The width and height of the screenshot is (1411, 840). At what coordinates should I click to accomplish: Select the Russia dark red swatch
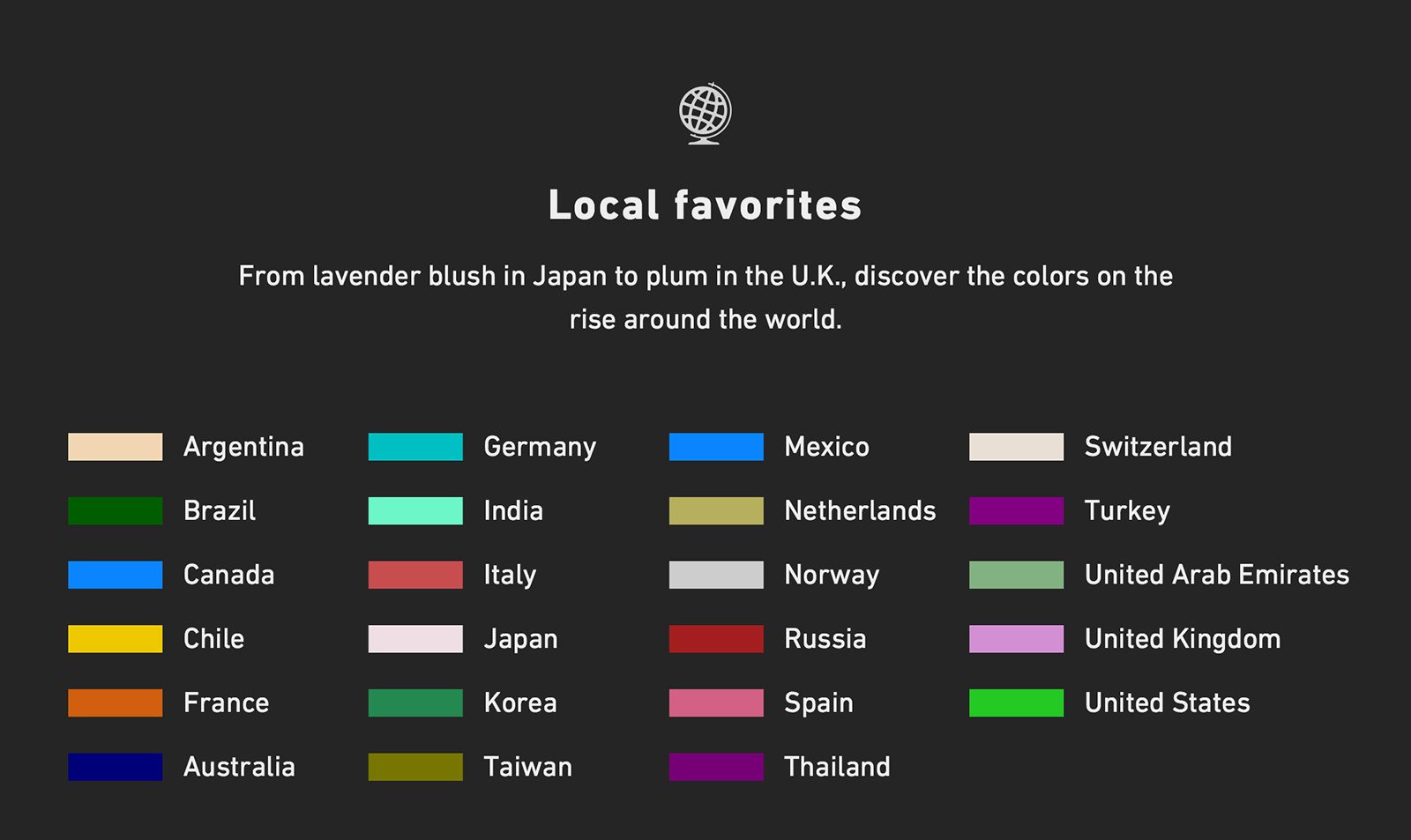(716, 639)
